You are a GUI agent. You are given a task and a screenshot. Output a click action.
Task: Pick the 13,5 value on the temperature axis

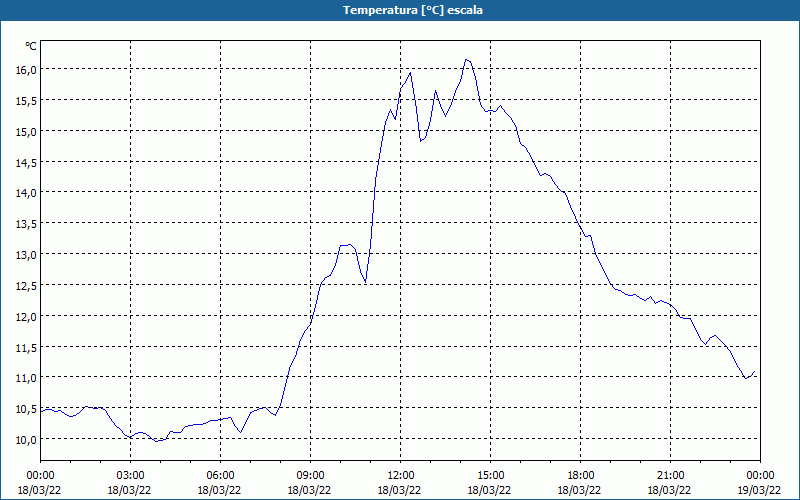pyautogui.click(x=26, y=224)
